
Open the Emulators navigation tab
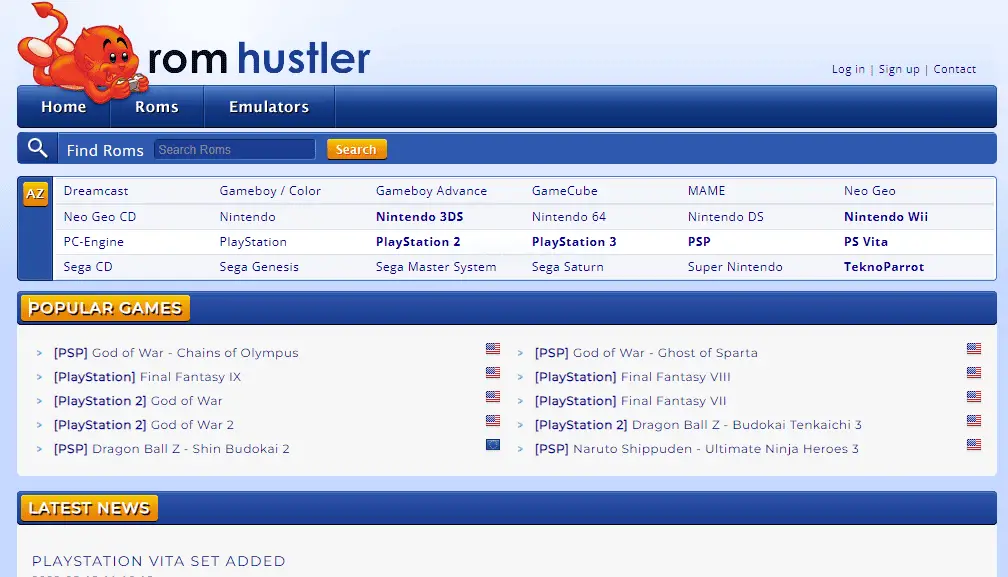(269, 107)
